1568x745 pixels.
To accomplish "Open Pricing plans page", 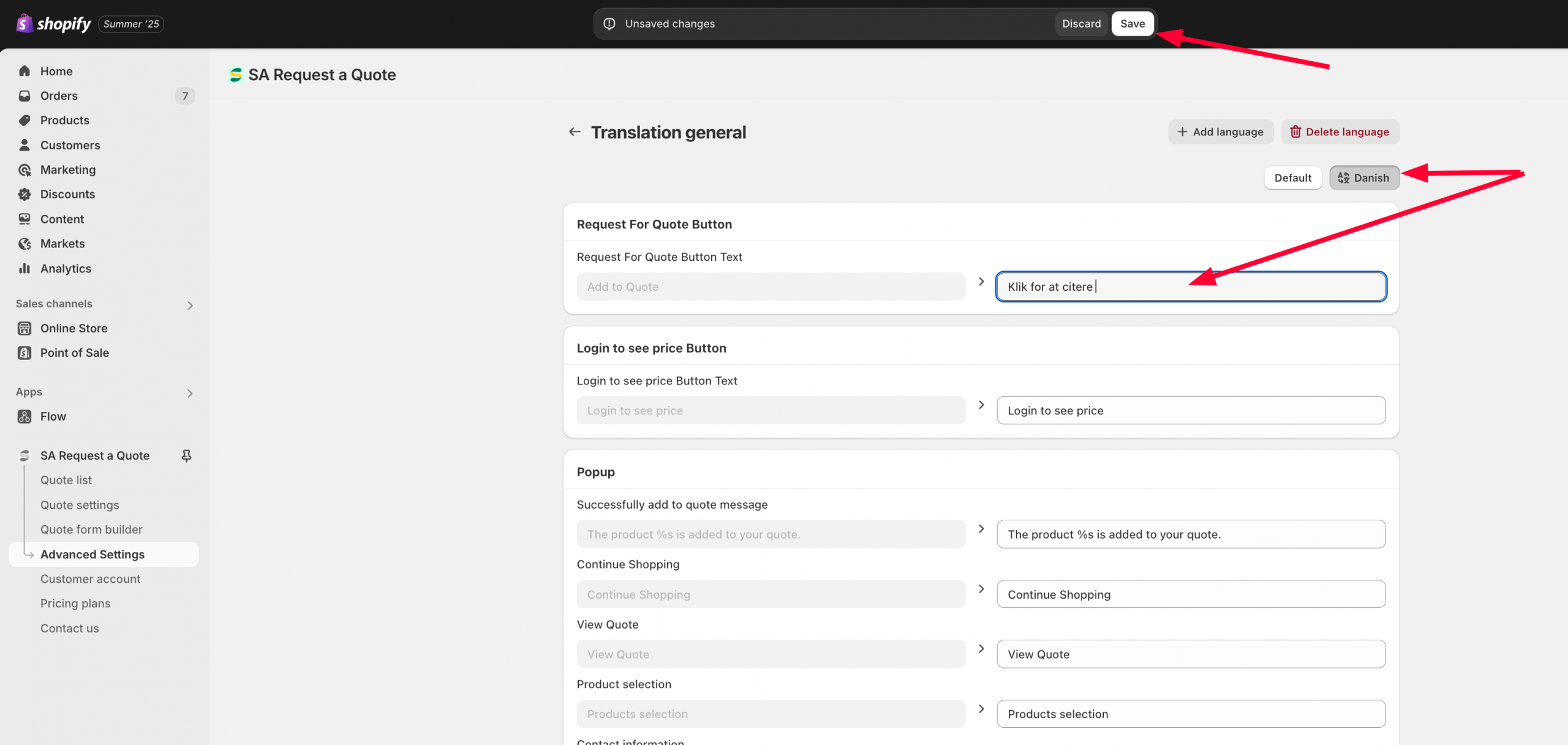I will click(x=75, y=603).
